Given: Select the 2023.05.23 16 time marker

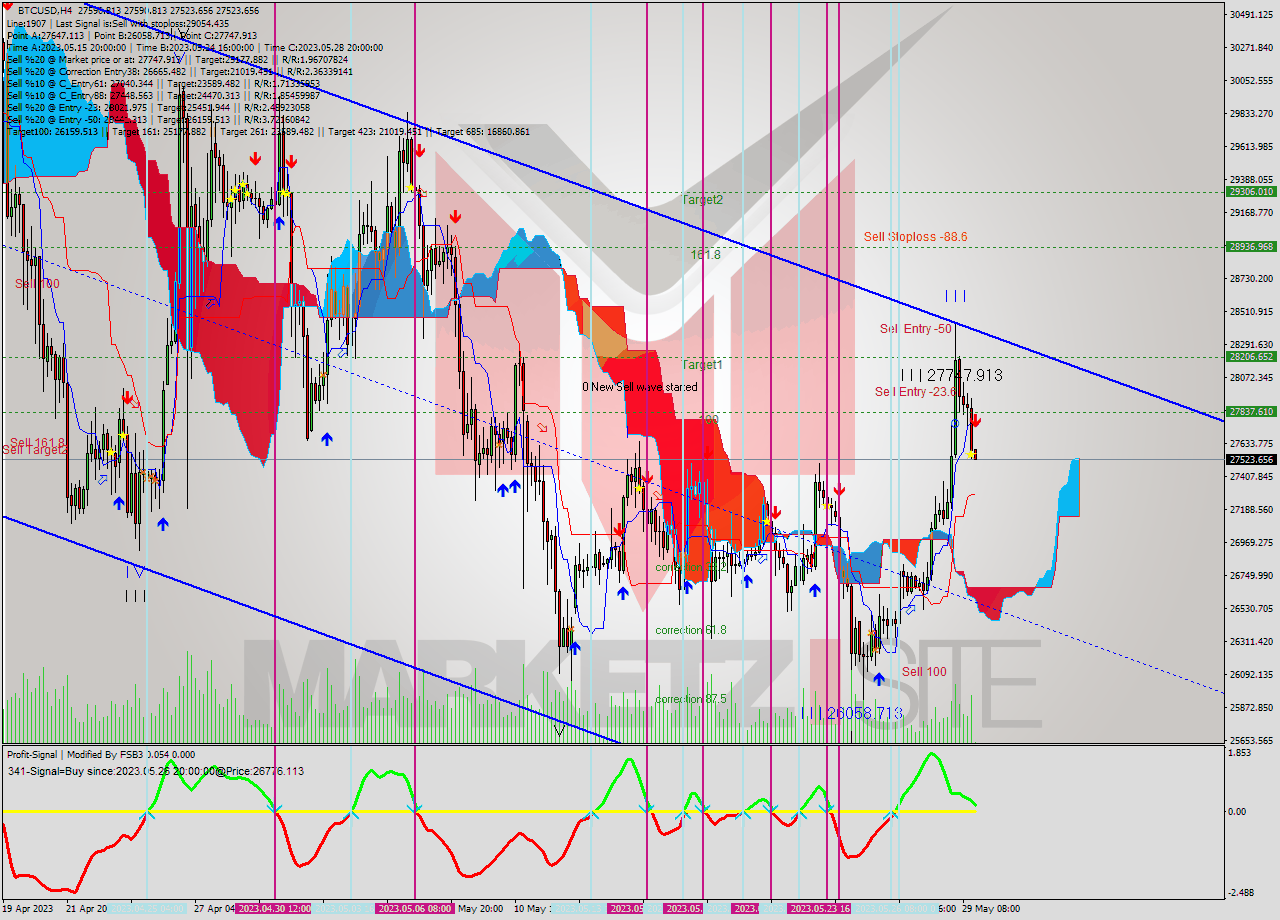Looking at the screenshot, I should click(x=820, y=908).
